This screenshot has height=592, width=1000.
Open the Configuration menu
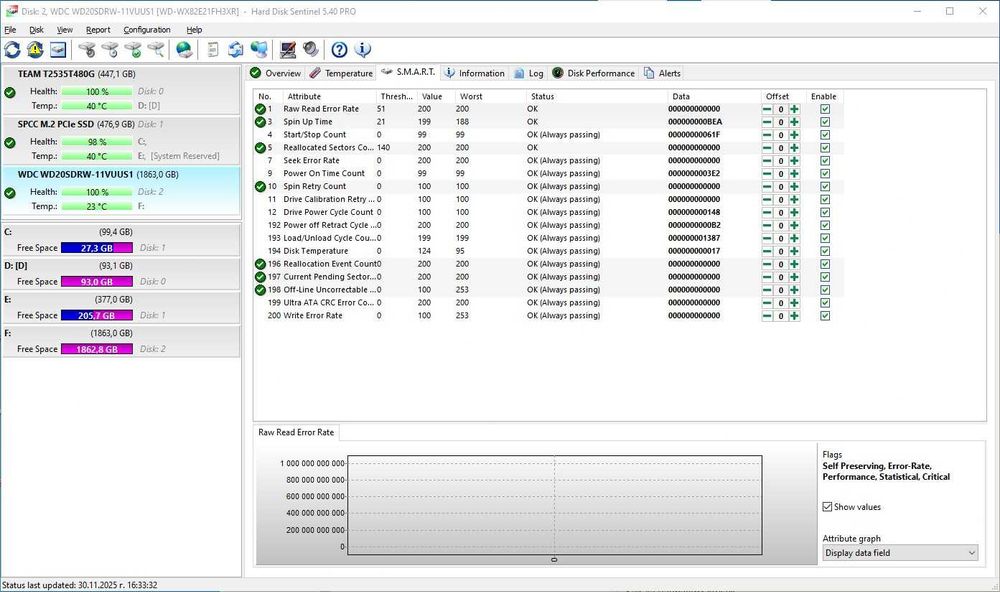pyautogui.click(x=147, y=30)
